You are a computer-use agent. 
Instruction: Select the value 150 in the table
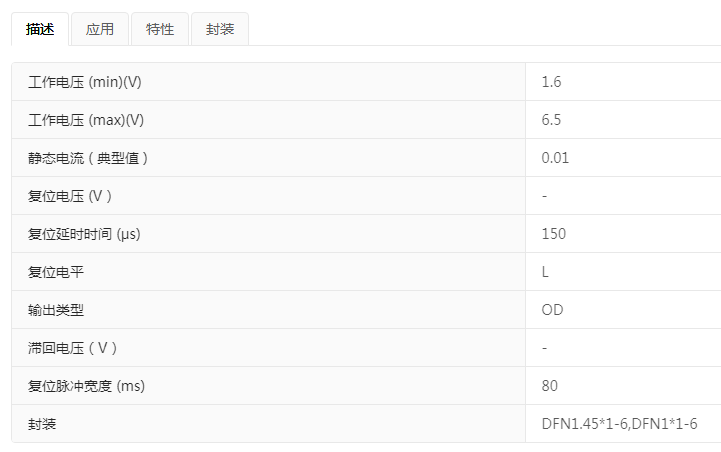[x=553, y=234]
